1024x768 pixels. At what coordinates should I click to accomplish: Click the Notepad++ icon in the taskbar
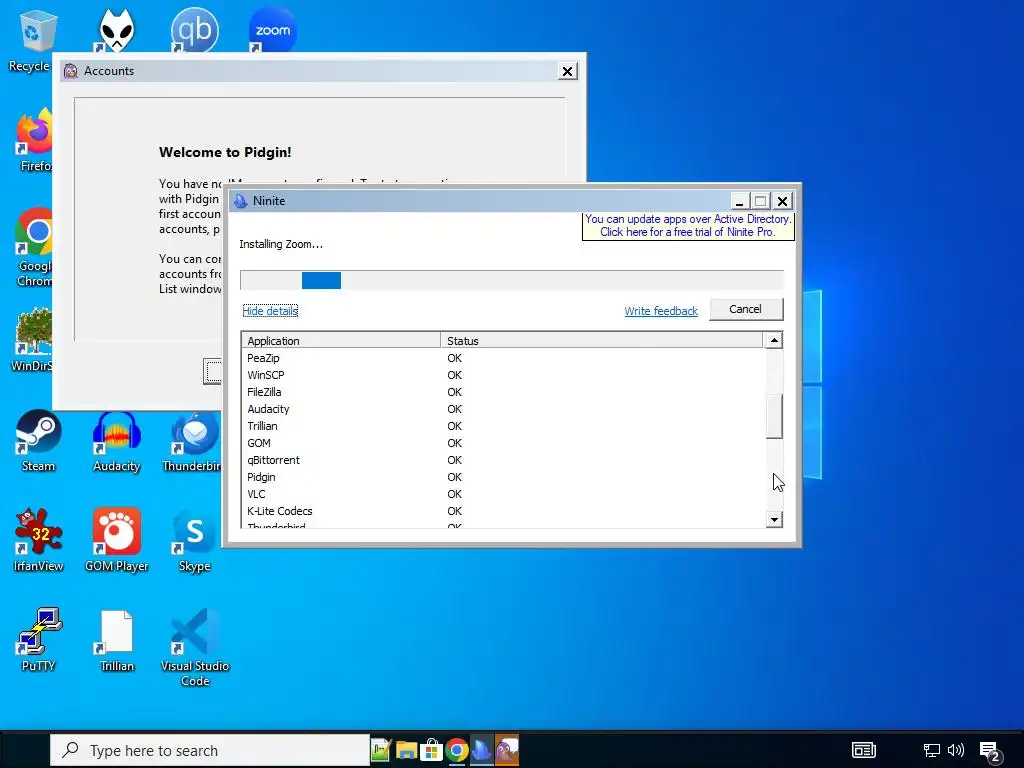381,750
